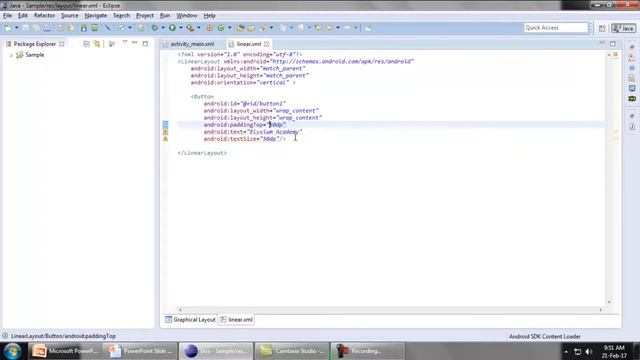This screenshot has height=360, width=640.
Task: Open the Navigate menu
Action: coord(96,16)
